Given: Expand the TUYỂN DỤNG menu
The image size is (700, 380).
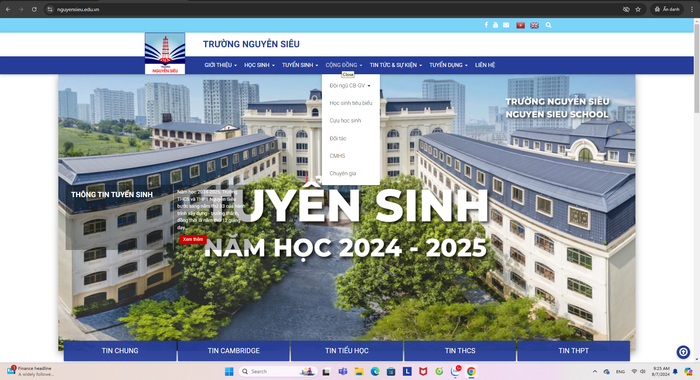Looking at the screenshot, I should coord(448,65).
